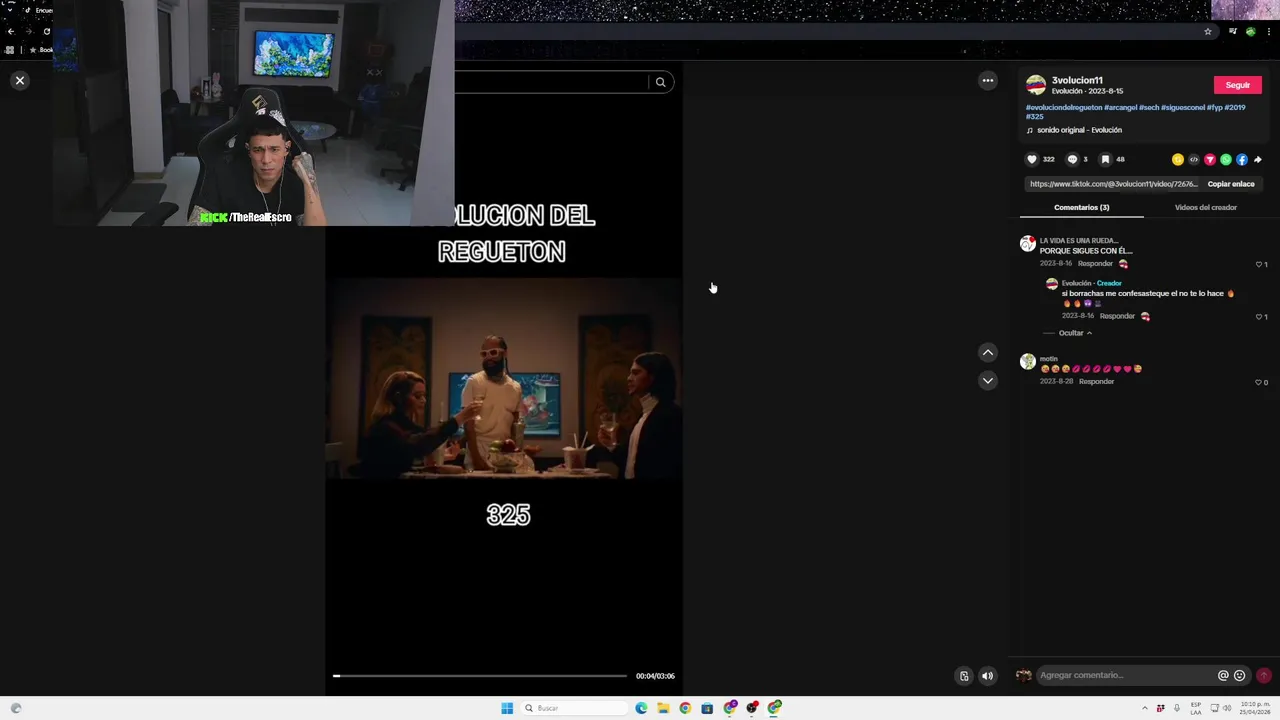The width and height of the screenshot is (1280, 720).
Task: Open the taskbar clock and date
Action: [x=1255, y=708]
